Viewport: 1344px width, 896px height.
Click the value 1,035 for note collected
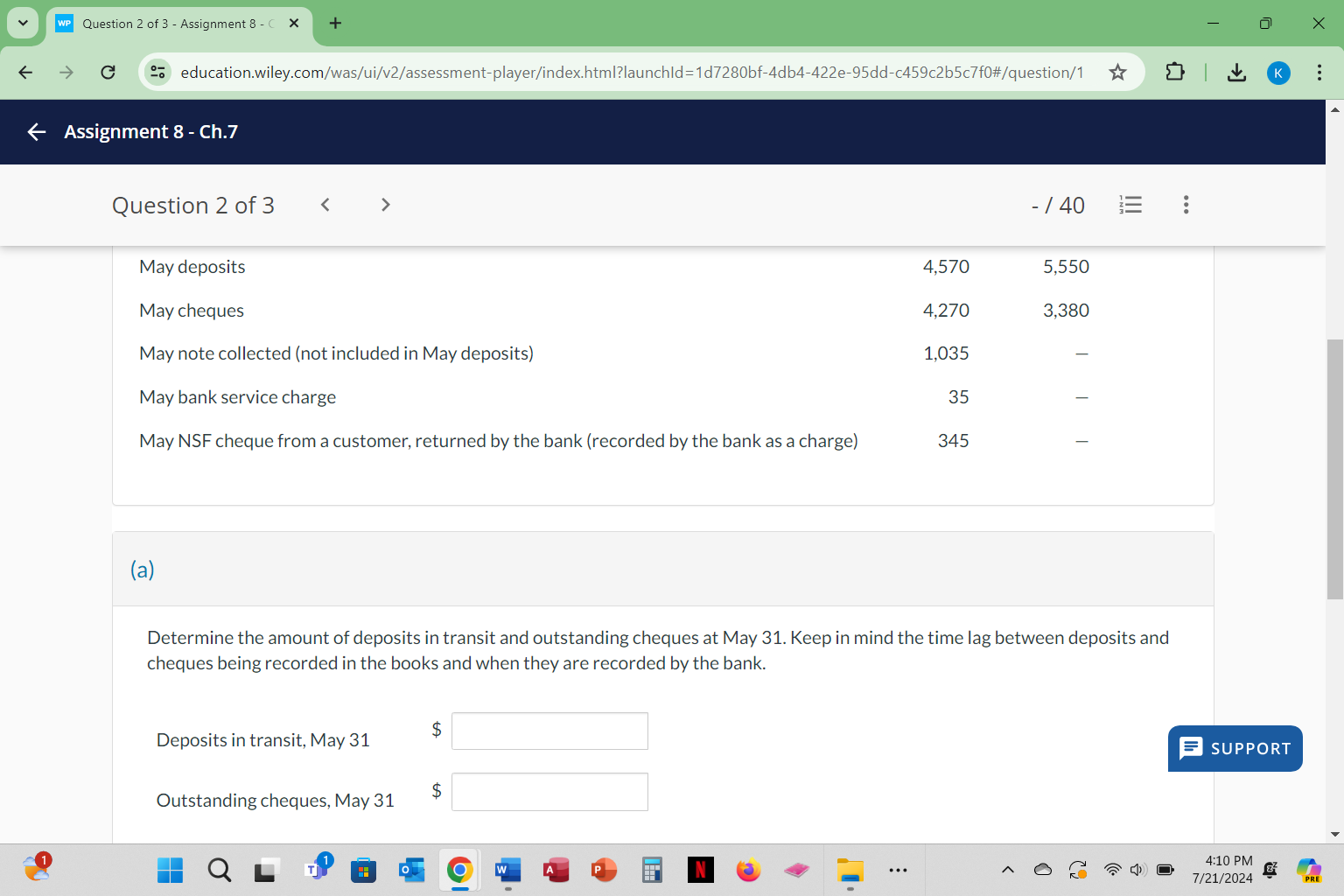(946, 353)
